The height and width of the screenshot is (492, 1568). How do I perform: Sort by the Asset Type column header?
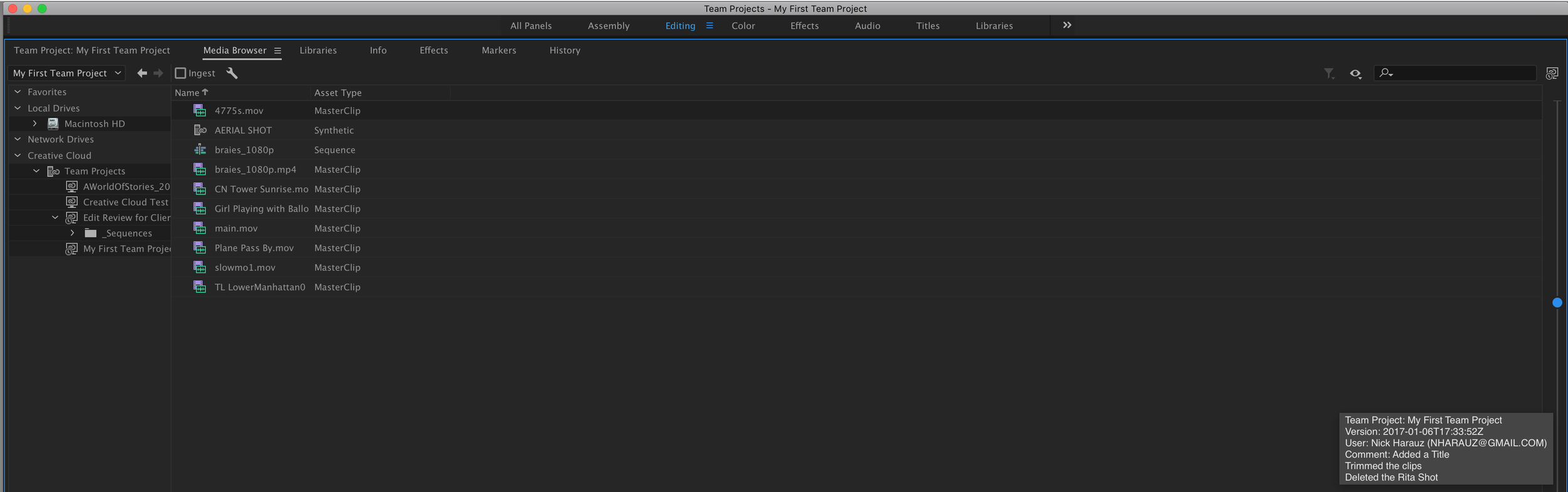pos(337,93)
